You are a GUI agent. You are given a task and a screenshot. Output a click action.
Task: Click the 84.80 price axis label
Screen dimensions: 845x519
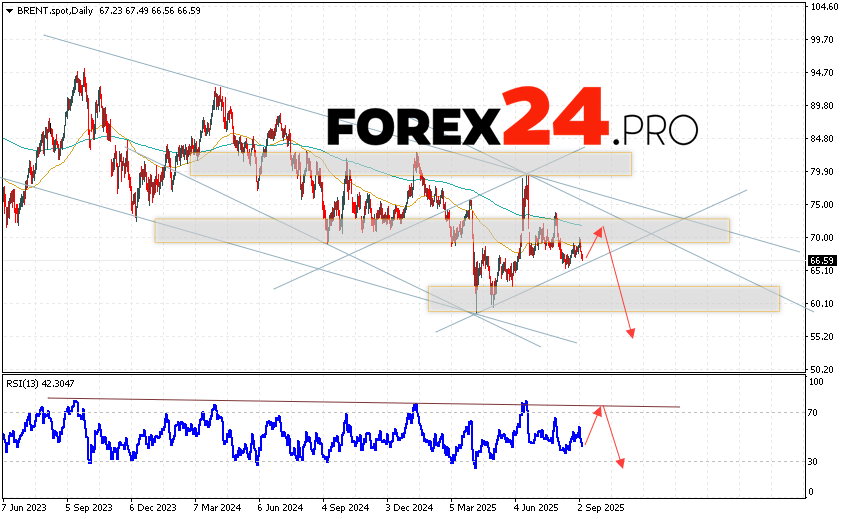(x=822, y=139)
